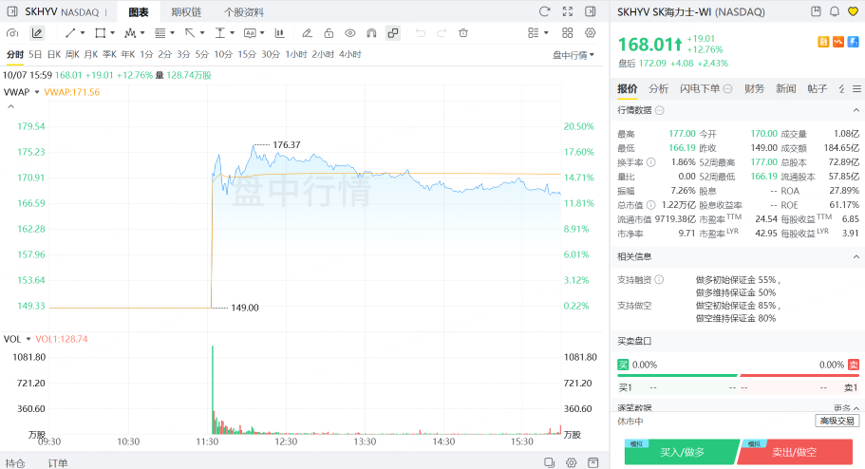Open the tabs overflow menu icon

coord(856,89)
